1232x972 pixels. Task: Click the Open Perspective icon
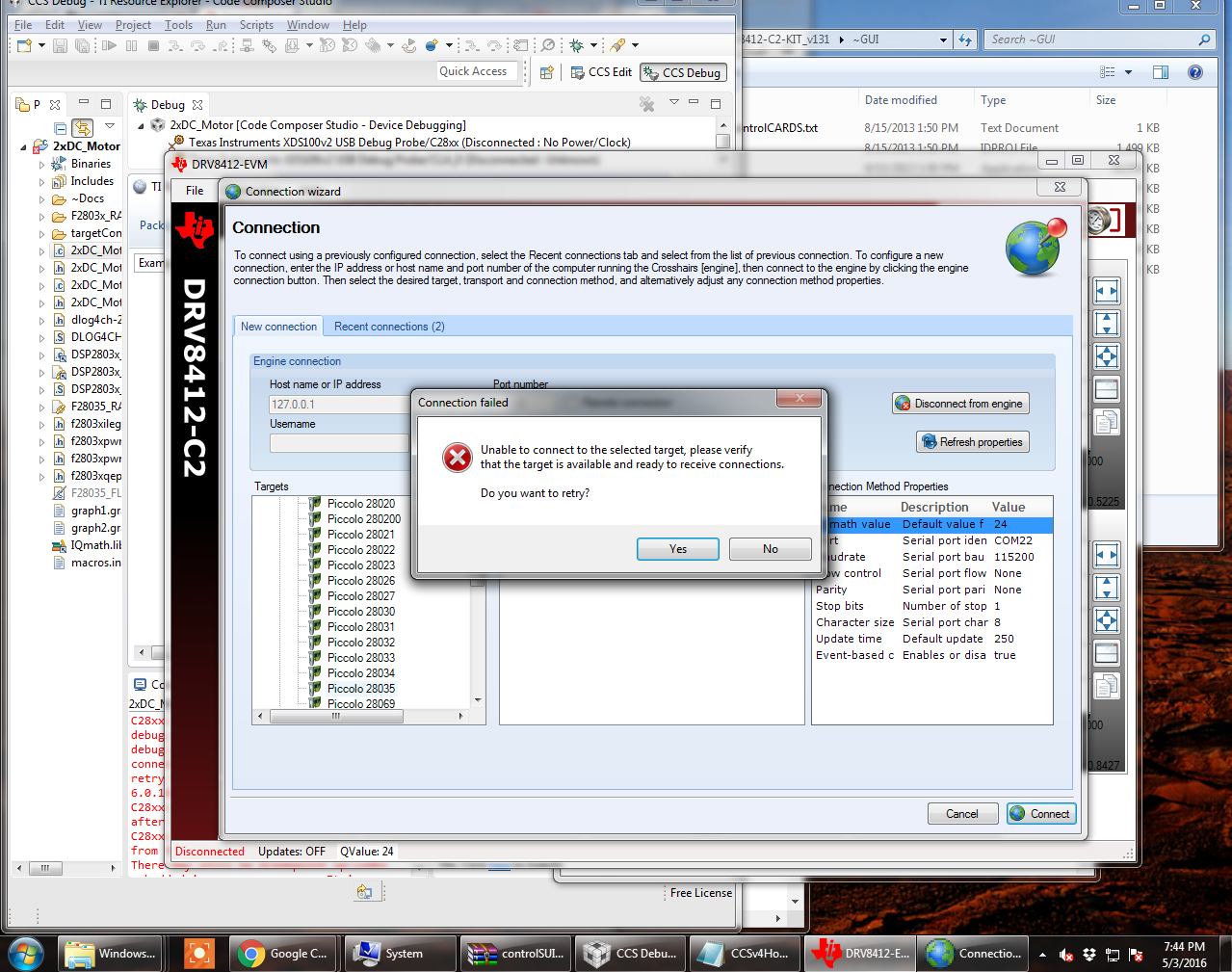[547, 72]
